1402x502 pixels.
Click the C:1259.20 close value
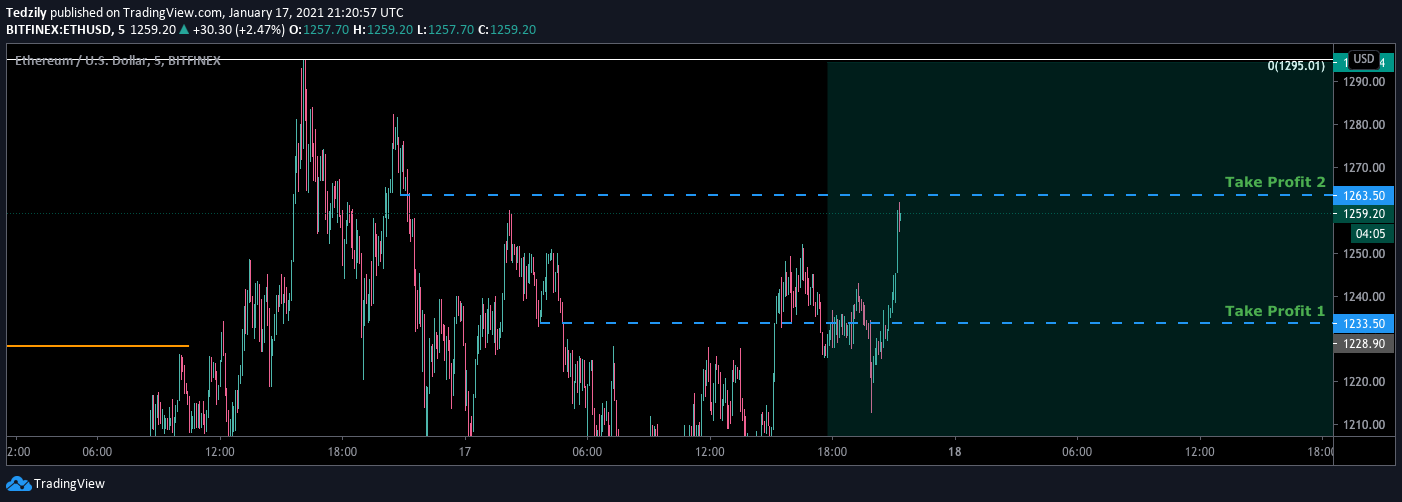pyautogui.click(x=507, y=30)
